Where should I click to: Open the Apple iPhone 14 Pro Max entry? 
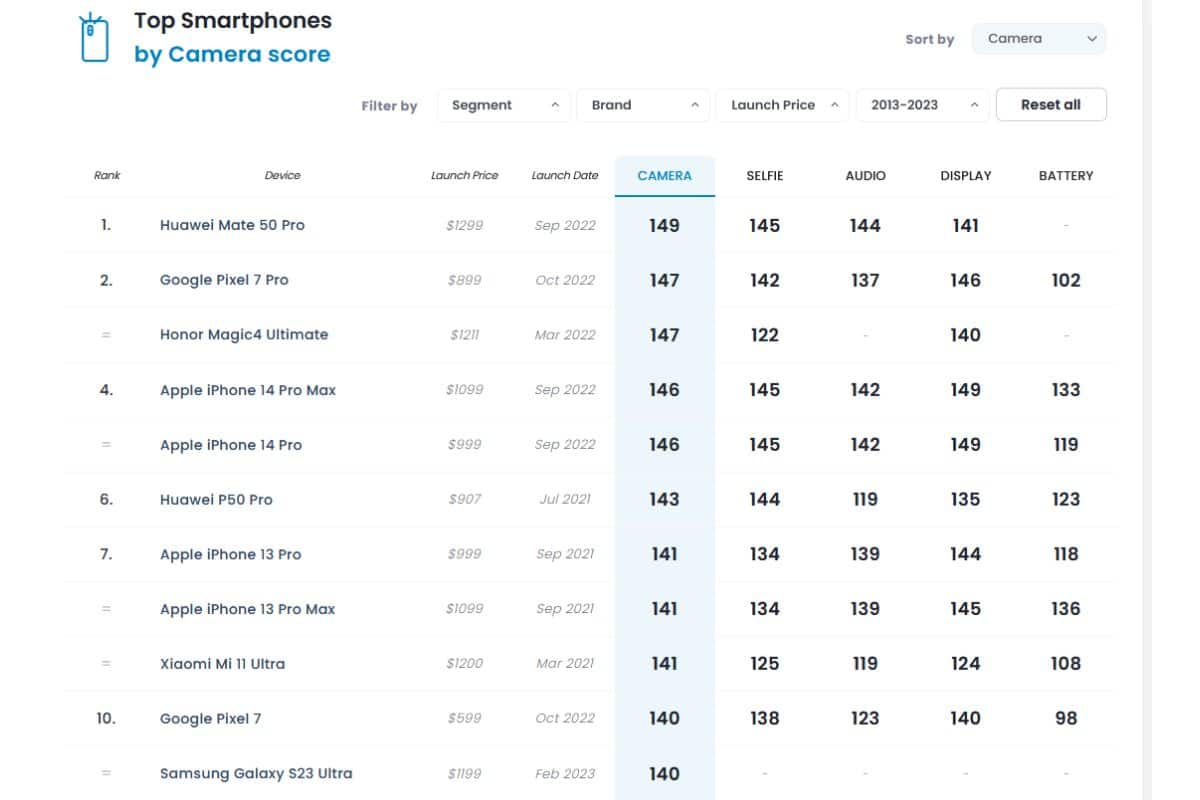click(248, 390)
